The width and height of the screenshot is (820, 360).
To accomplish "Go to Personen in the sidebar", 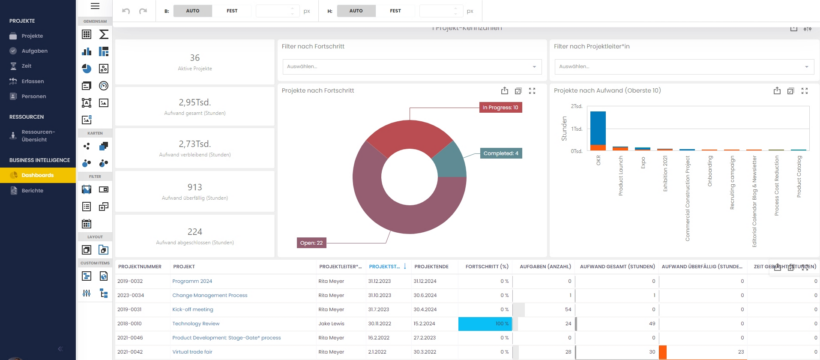I will click(33, 96).
